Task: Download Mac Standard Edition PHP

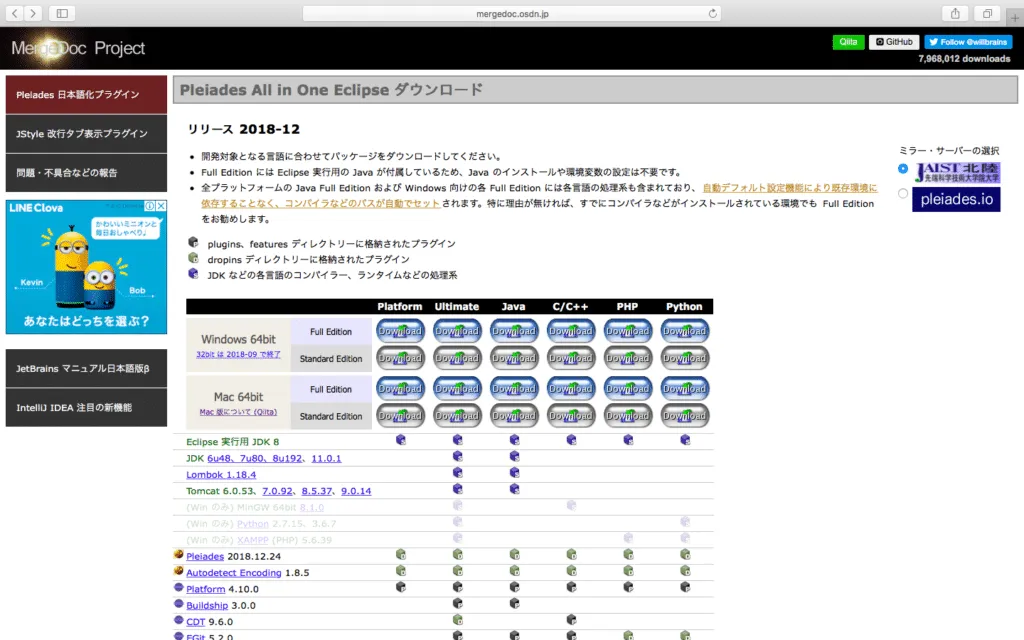Action: pyautogui.click(x=628, y=415)
